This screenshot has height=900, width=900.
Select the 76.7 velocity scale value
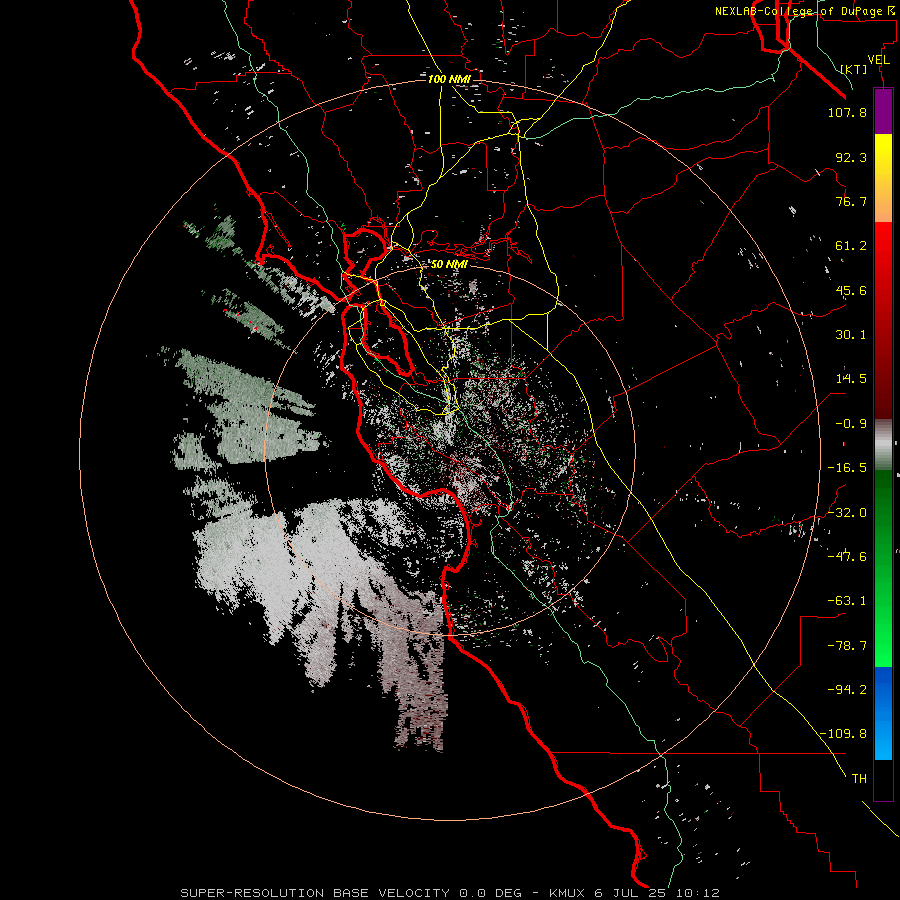coord(851,201)
